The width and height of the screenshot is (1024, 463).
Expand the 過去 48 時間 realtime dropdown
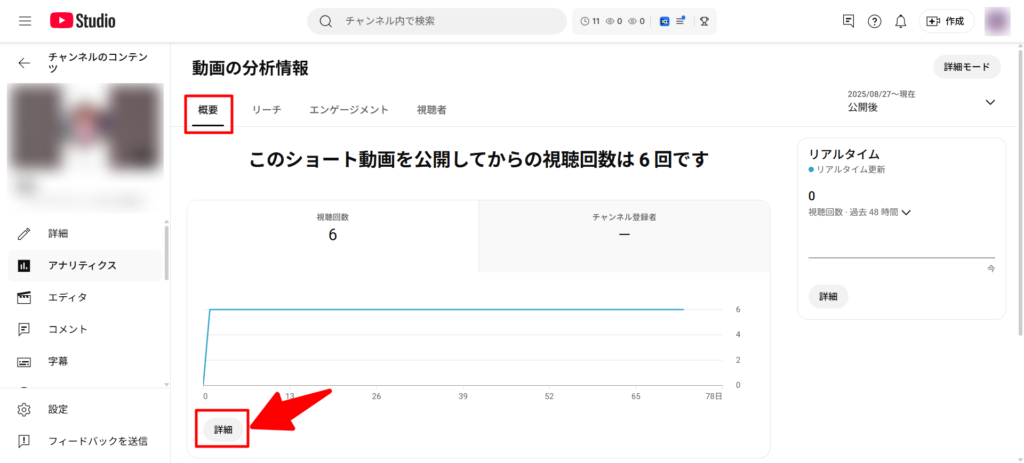[x=906, y=212]
